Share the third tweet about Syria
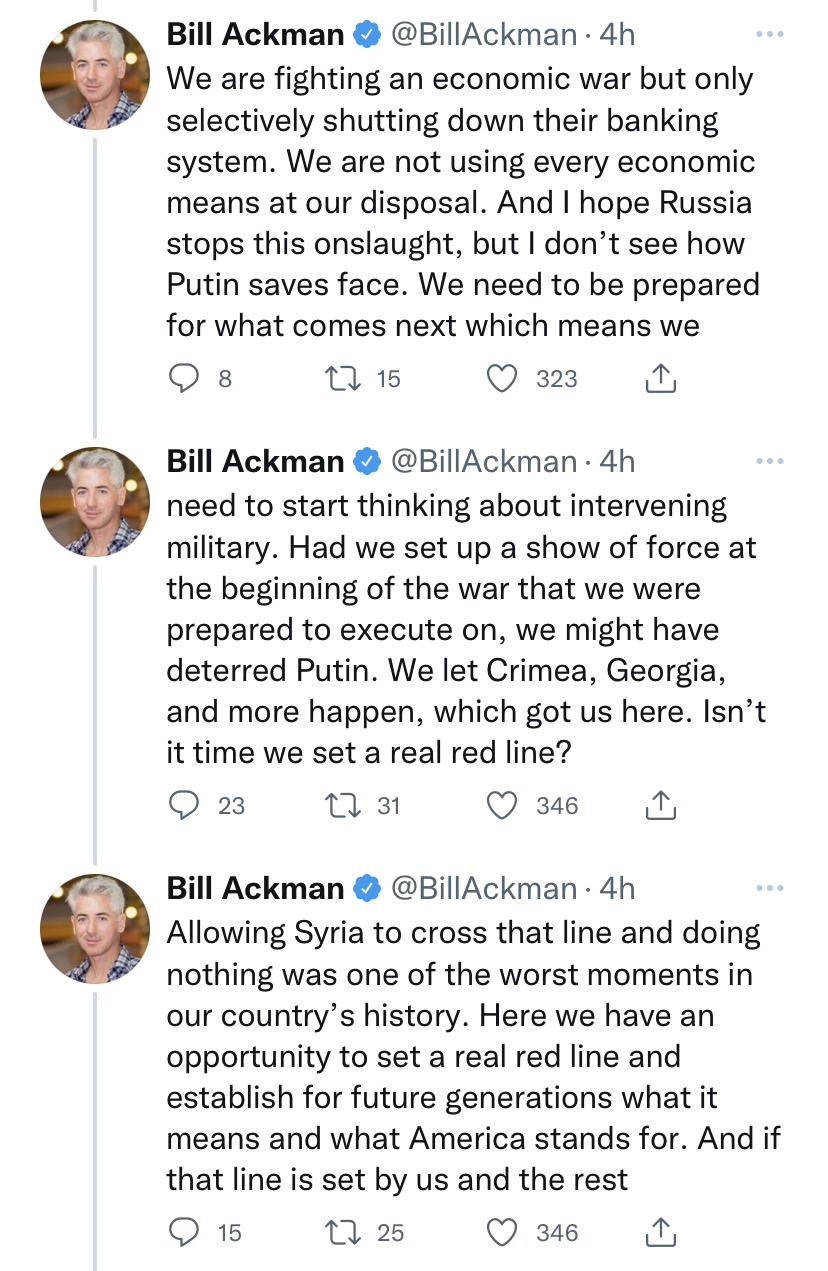 pos(661,1232)
